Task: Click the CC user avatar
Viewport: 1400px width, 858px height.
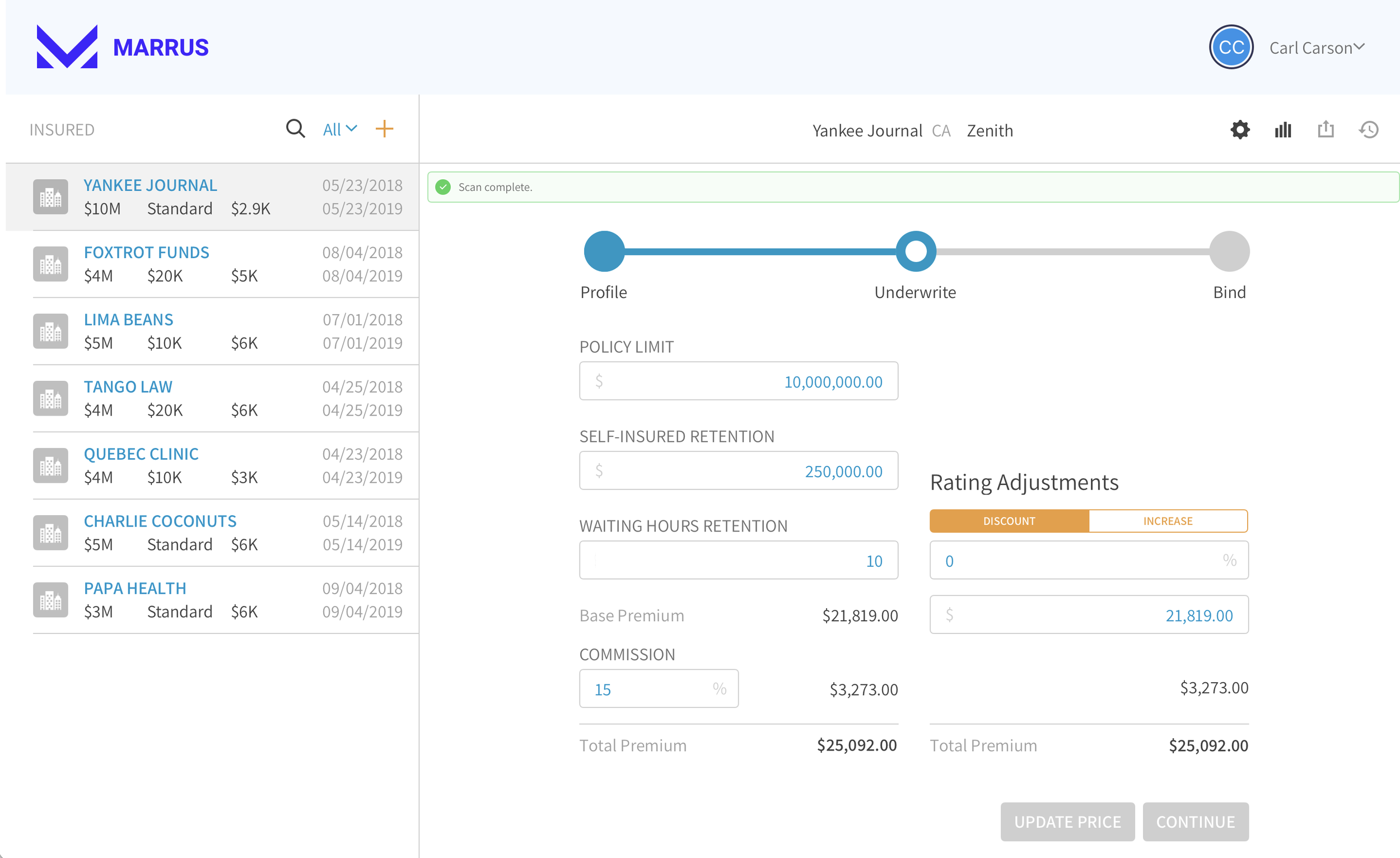Action: [1231, 47]
